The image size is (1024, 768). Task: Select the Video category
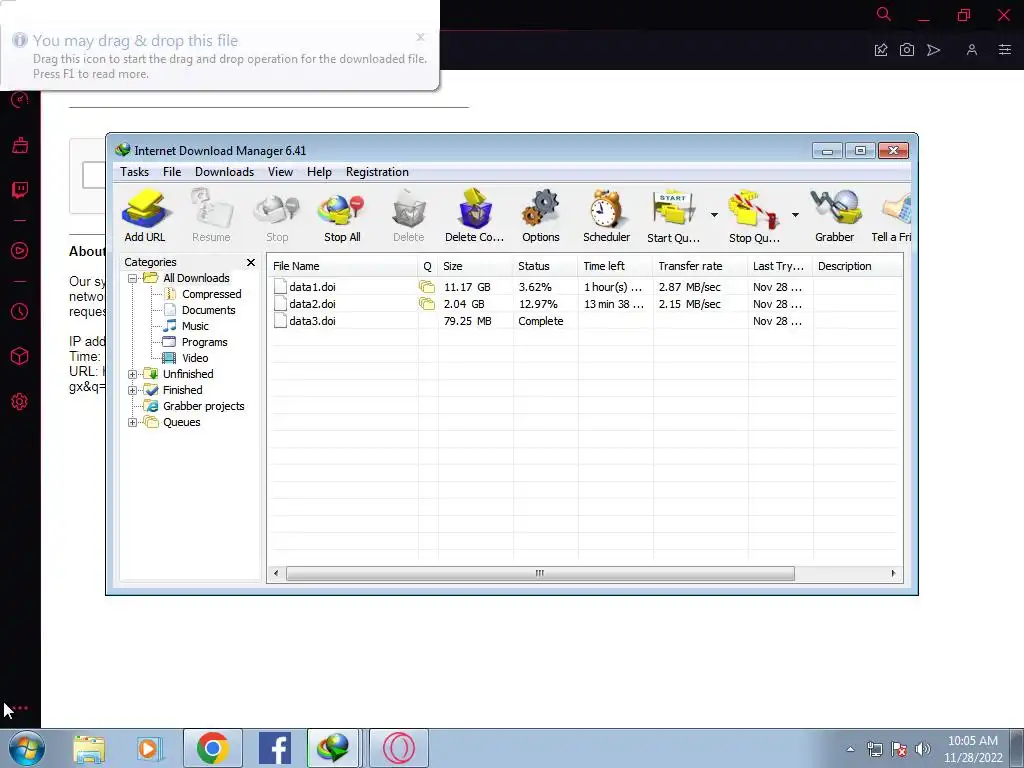point(195,358)
